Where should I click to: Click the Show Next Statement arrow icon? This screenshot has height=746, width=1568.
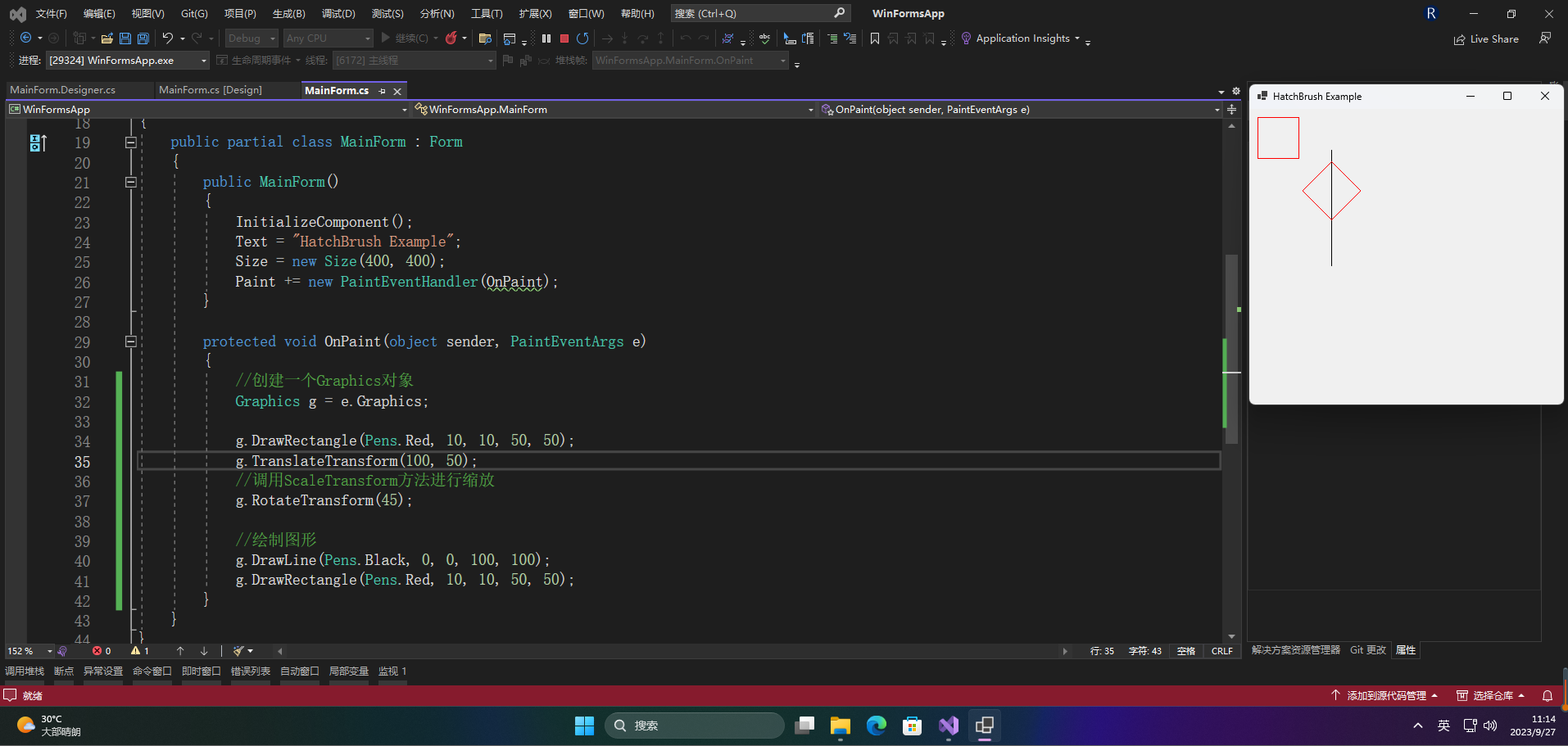(x=607, y=38)
